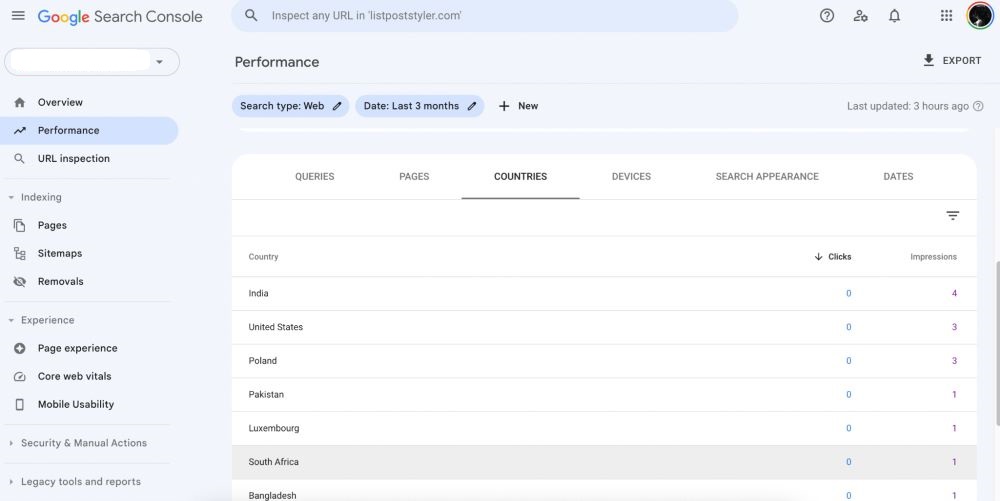
Task: Switch to the Queries tab
Action: click(x=314, y=177)
